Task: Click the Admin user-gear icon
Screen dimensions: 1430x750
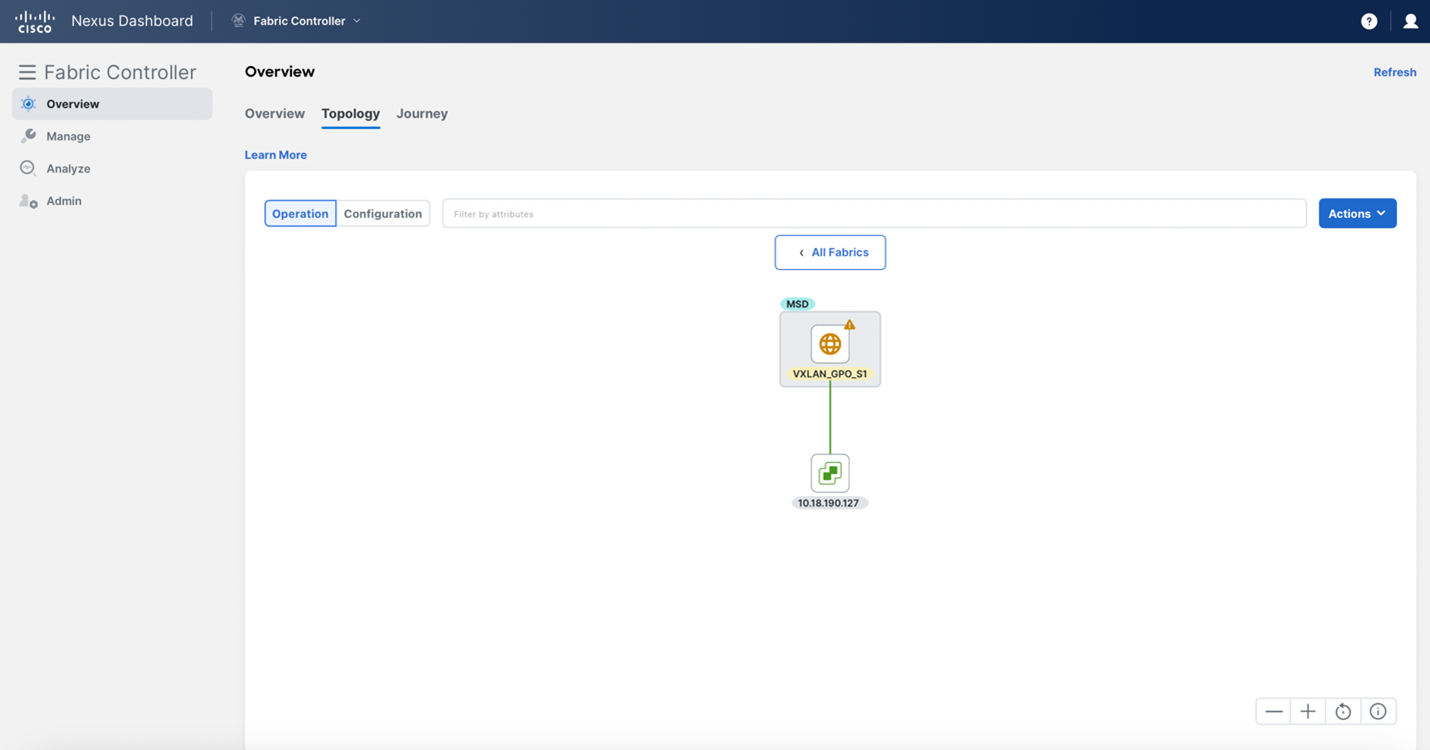Action: tap(28, 201)
